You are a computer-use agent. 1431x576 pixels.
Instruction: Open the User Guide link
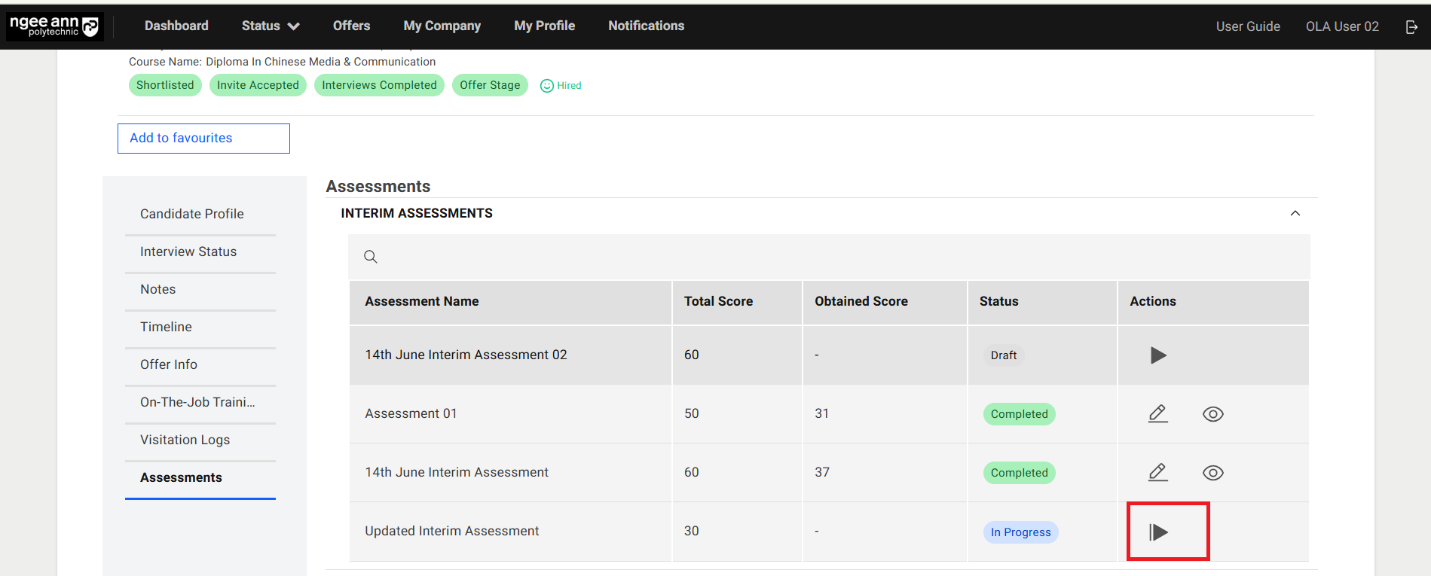[x=1247, y=27]
